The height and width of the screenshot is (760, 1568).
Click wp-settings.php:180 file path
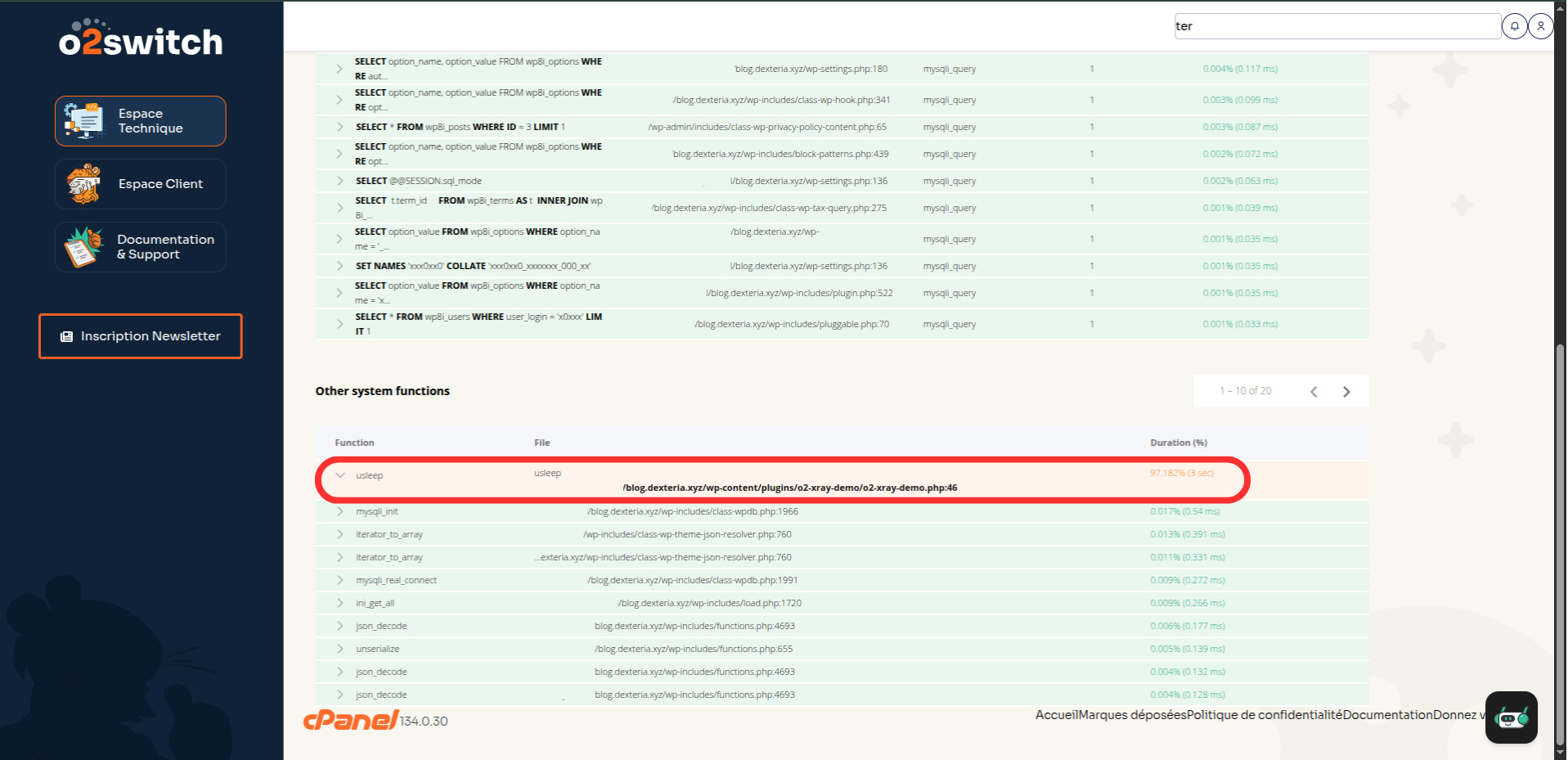pos(811,69)
